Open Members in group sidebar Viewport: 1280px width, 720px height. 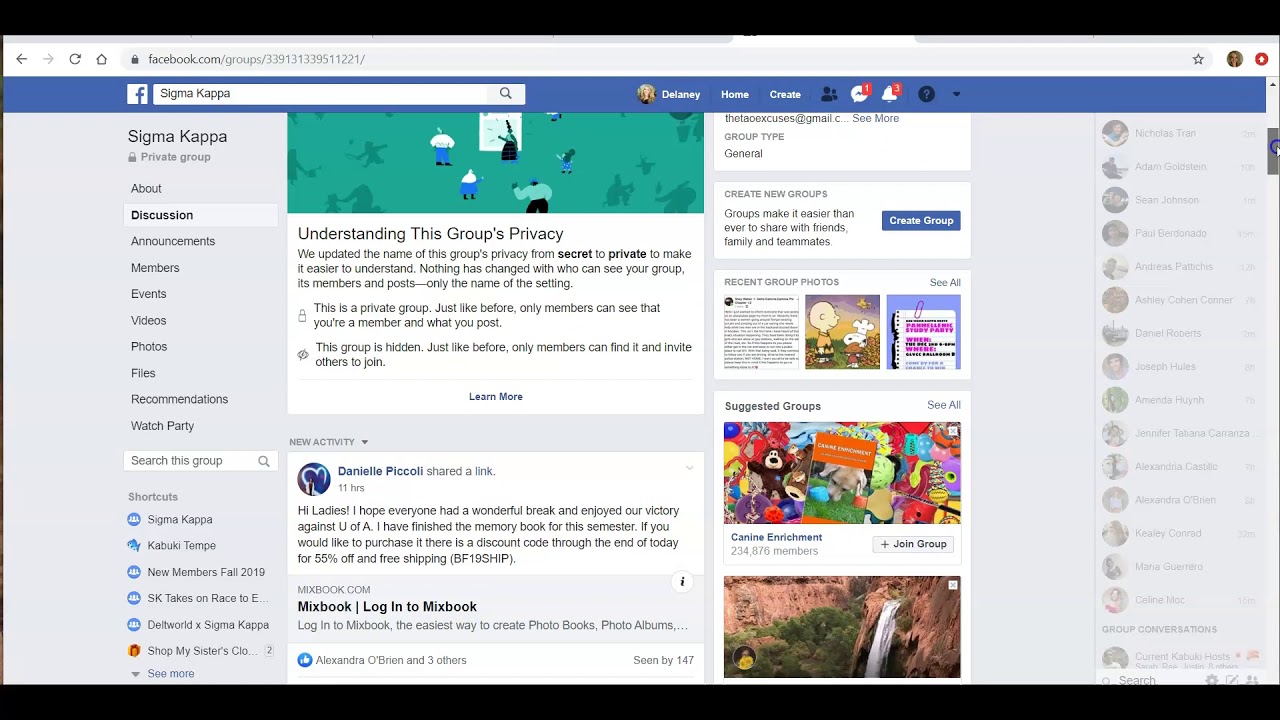[155, 268]
